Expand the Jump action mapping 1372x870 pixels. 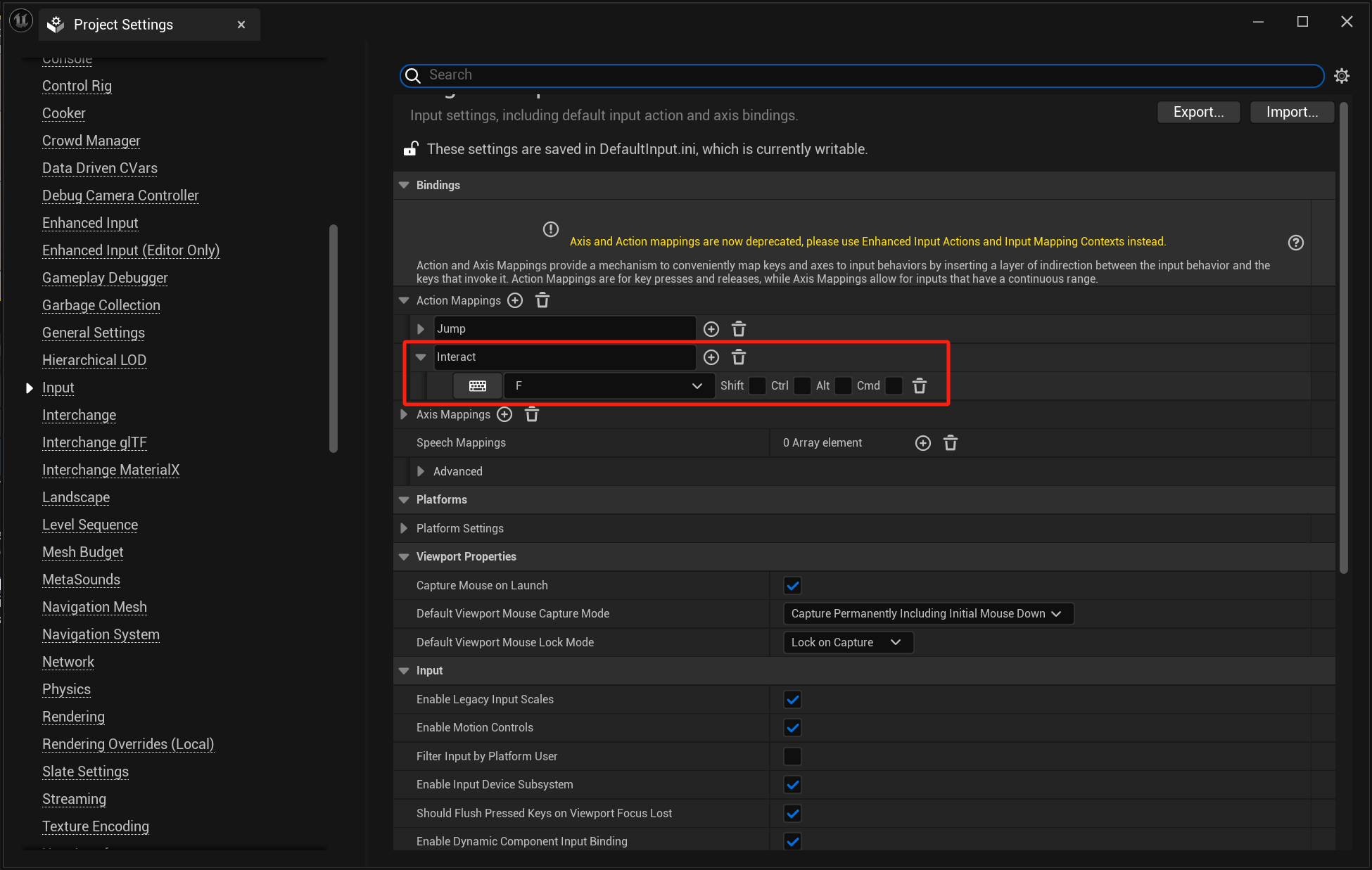(421, 329)
